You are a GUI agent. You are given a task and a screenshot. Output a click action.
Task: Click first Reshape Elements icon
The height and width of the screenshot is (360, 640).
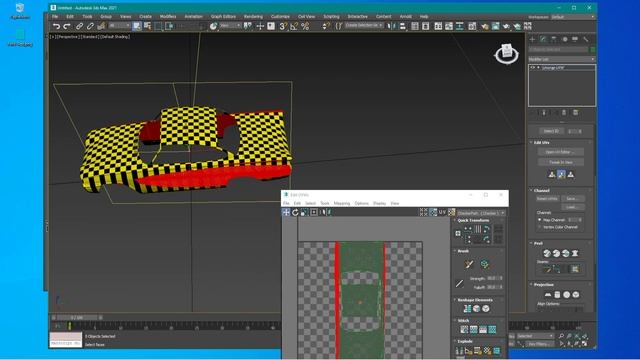click(x=467, y=309)
